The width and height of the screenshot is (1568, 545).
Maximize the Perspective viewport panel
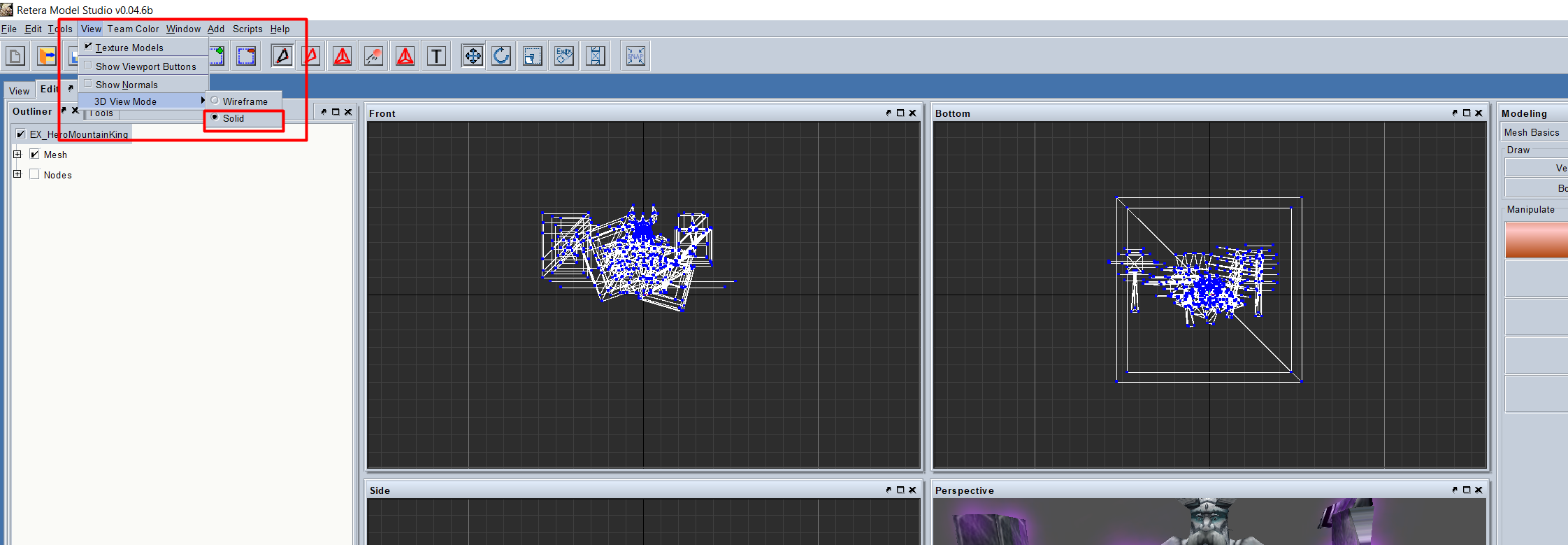(x=1467, y=490)
